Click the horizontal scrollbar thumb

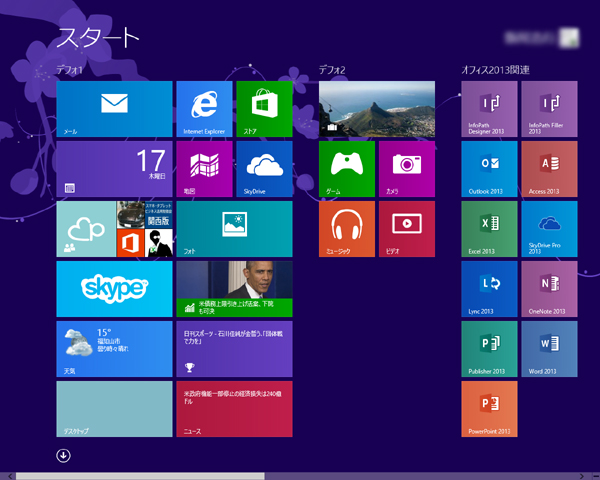(x=140, y=476)
